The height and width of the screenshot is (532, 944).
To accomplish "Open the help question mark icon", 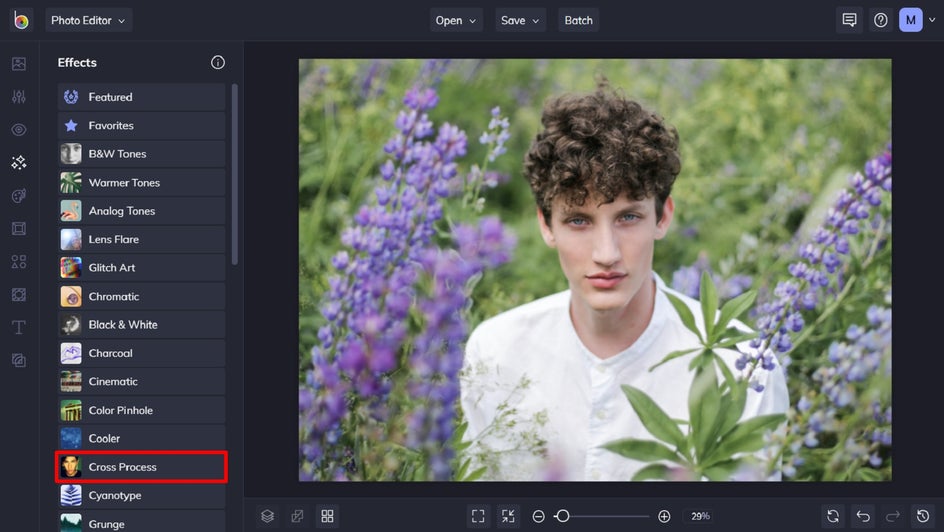I will click(881, 20).
